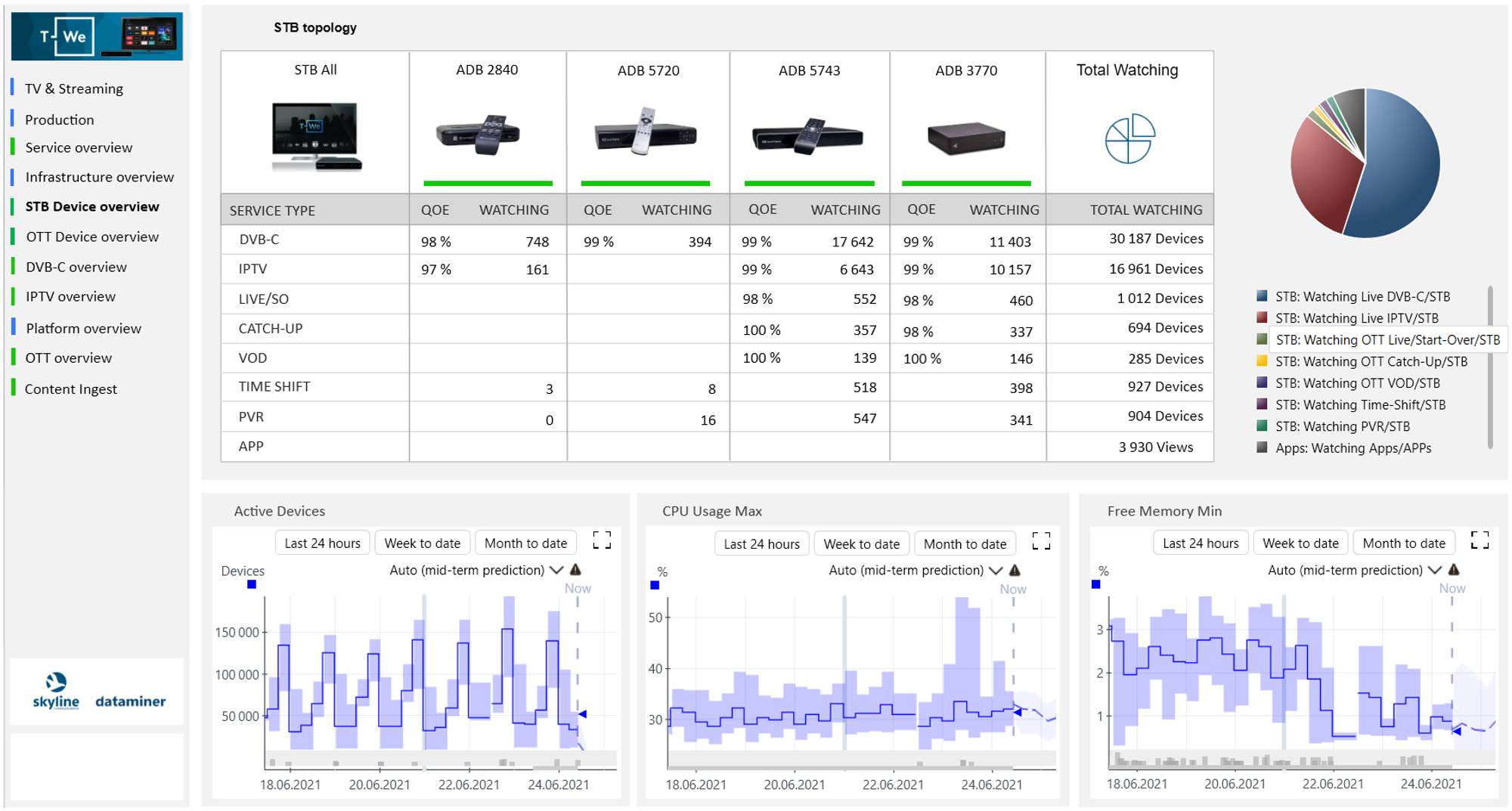Click Watching Live IPTV/STB legend color swatch

1262,317
